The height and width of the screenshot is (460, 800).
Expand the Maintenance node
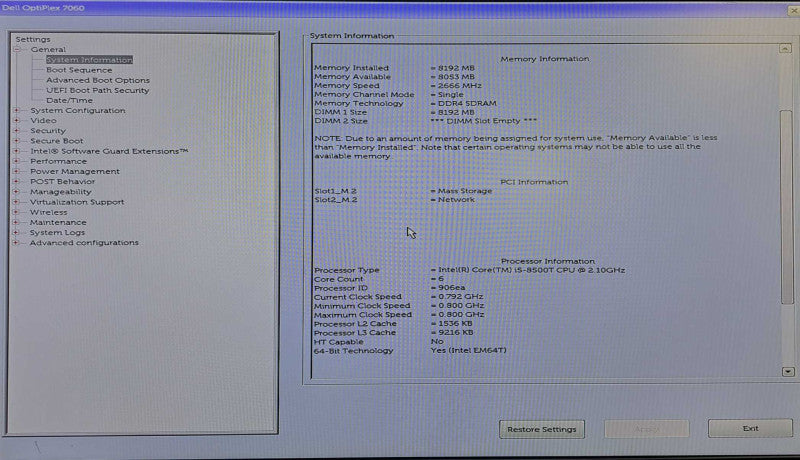pos(16,222)
